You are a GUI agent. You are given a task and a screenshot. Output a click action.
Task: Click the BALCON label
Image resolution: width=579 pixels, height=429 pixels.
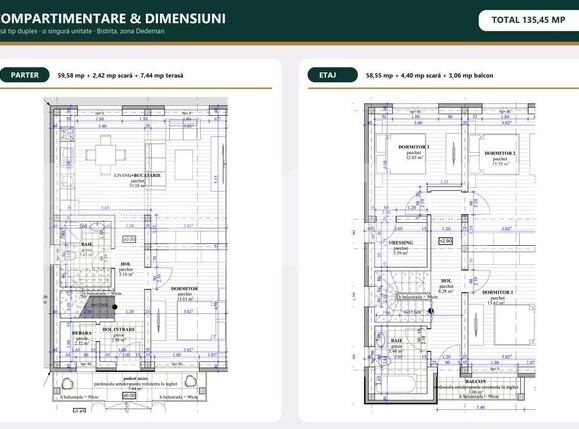coord(476,381)
